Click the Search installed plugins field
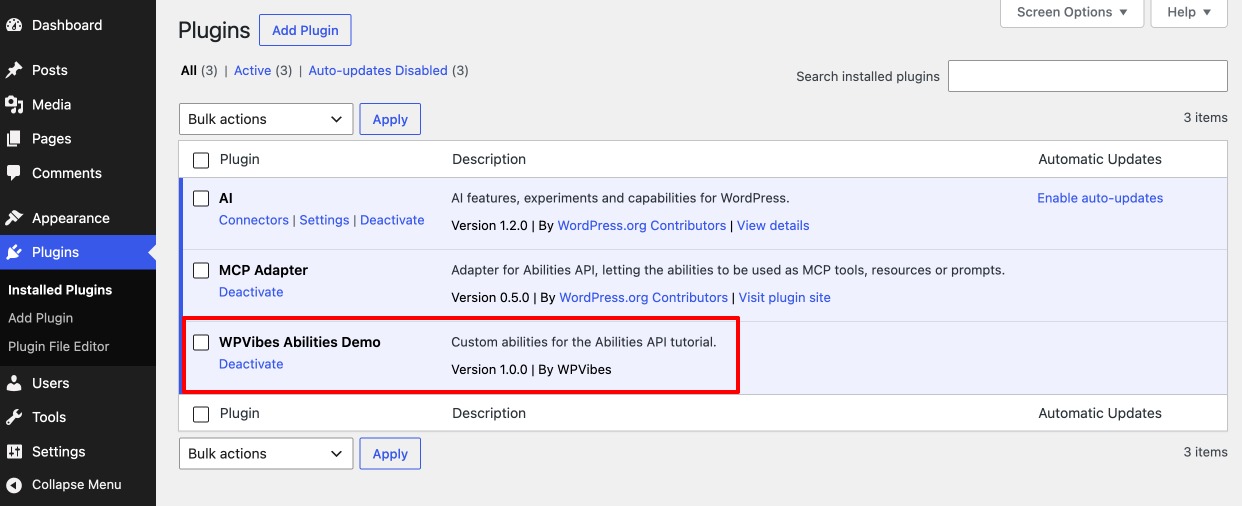The image size is (1242, 506). (1087, 76)
